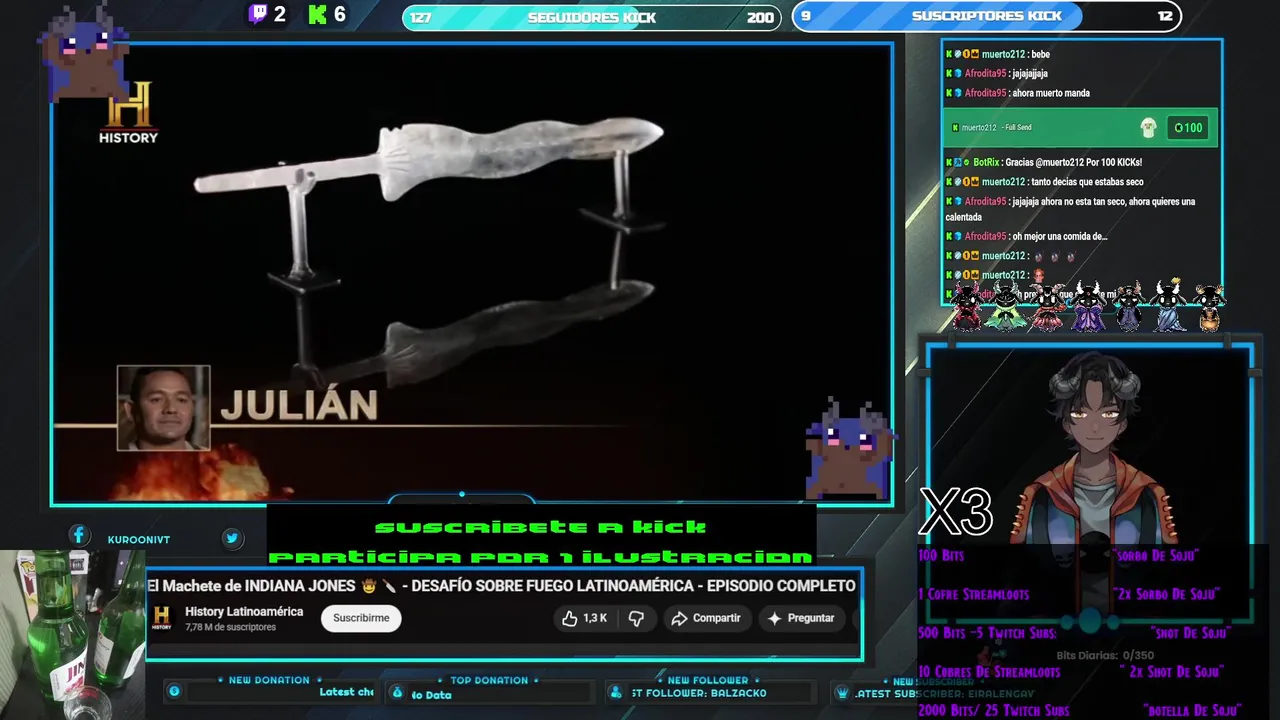Click the seguidores goal value 200
1280x720 pixels.
760,17
